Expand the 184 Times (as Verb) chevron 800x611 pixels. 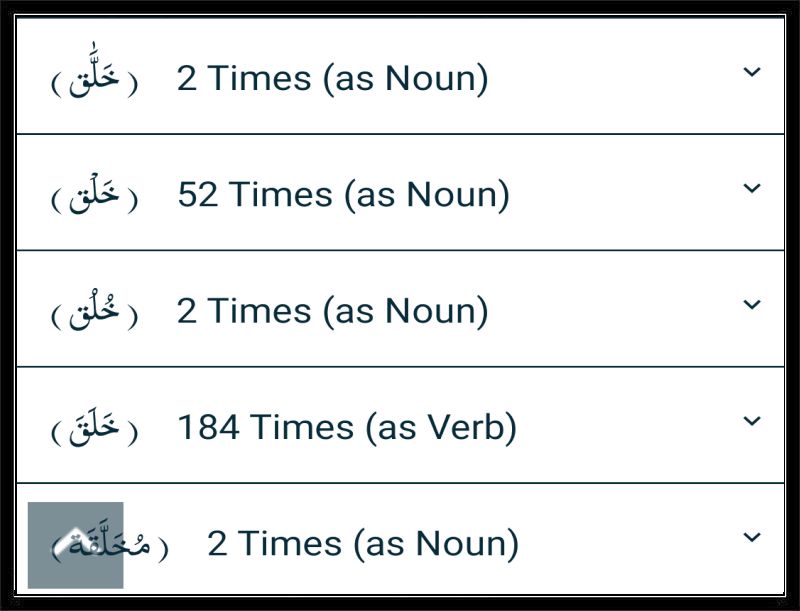point(752,421)
